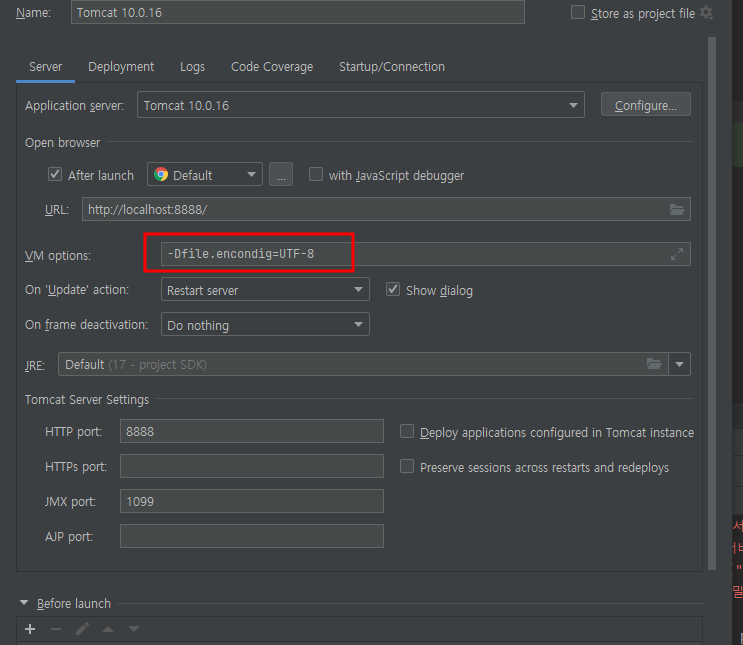Screen dimensions: 743x645
Task: Enable Store as project file
Action: (x=578, y=12)
